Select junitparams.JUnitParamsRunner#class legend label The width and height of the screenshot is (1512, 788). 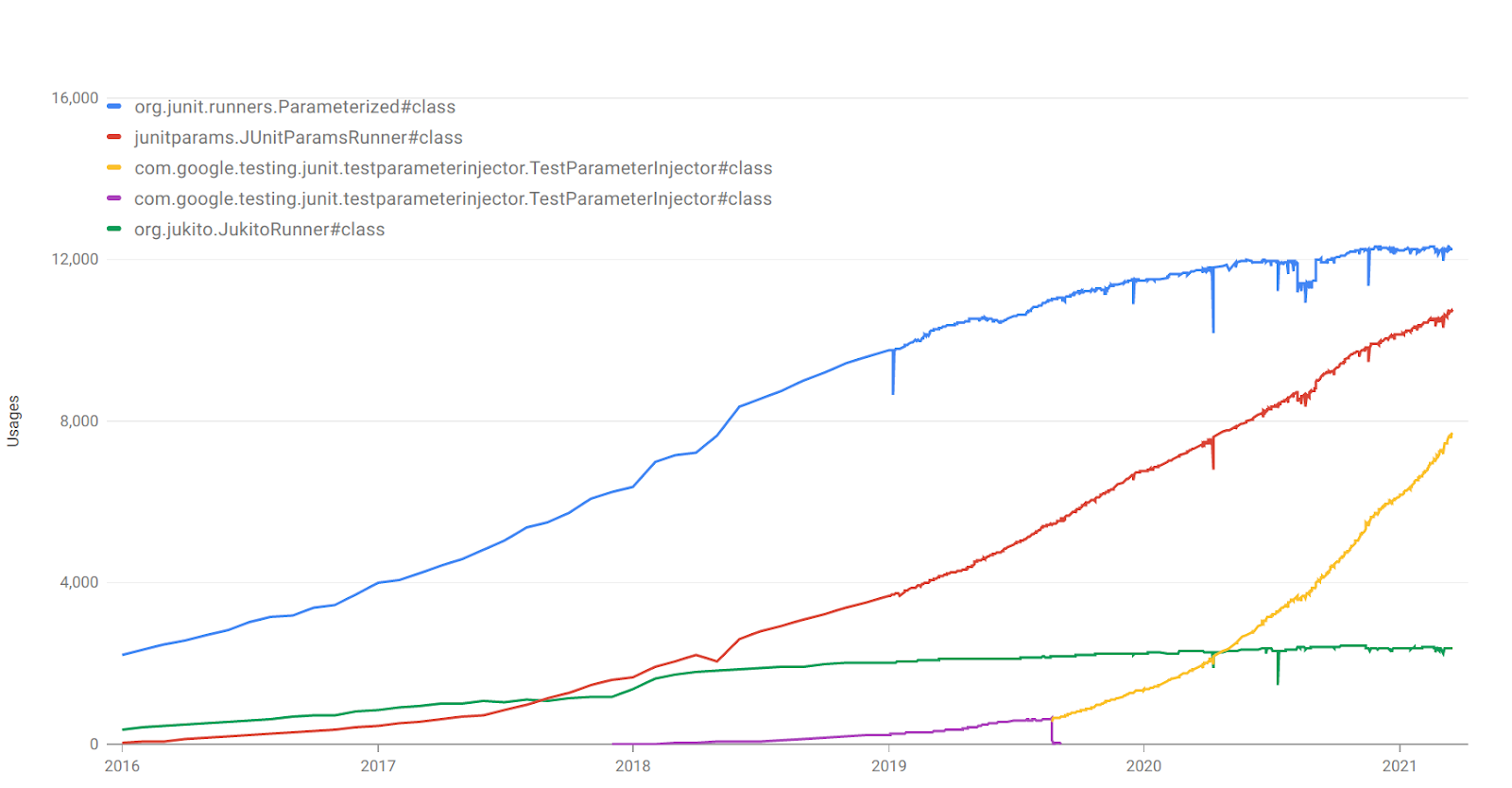[x=299, y=138]
